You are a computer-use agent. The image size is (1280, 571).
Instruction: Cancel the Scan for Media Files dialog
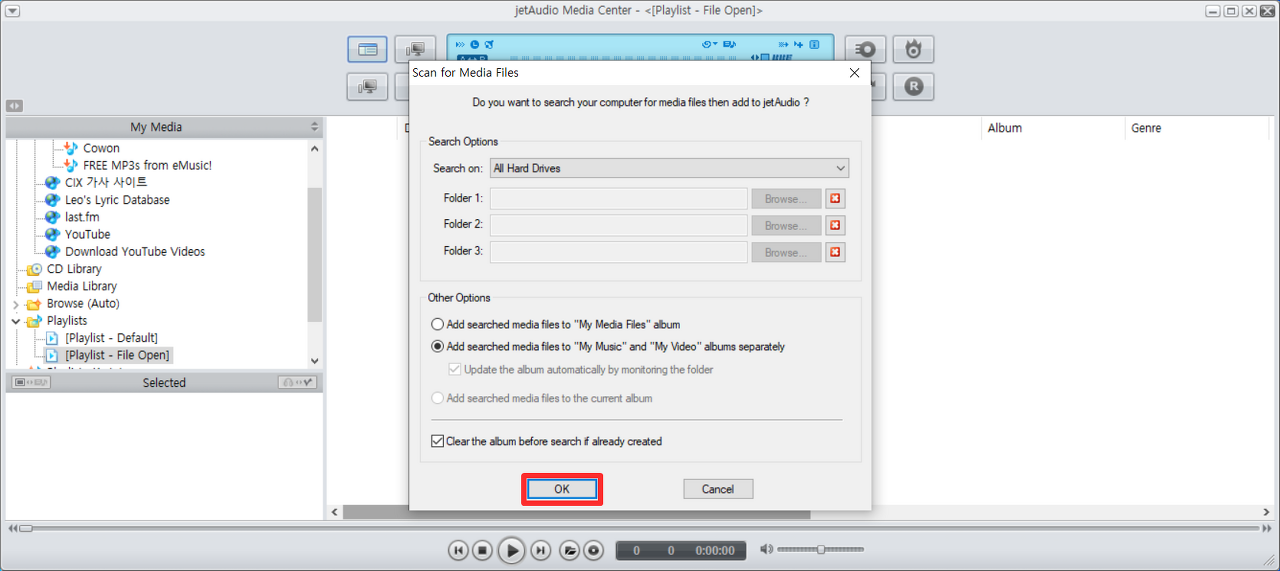[718, 489]
